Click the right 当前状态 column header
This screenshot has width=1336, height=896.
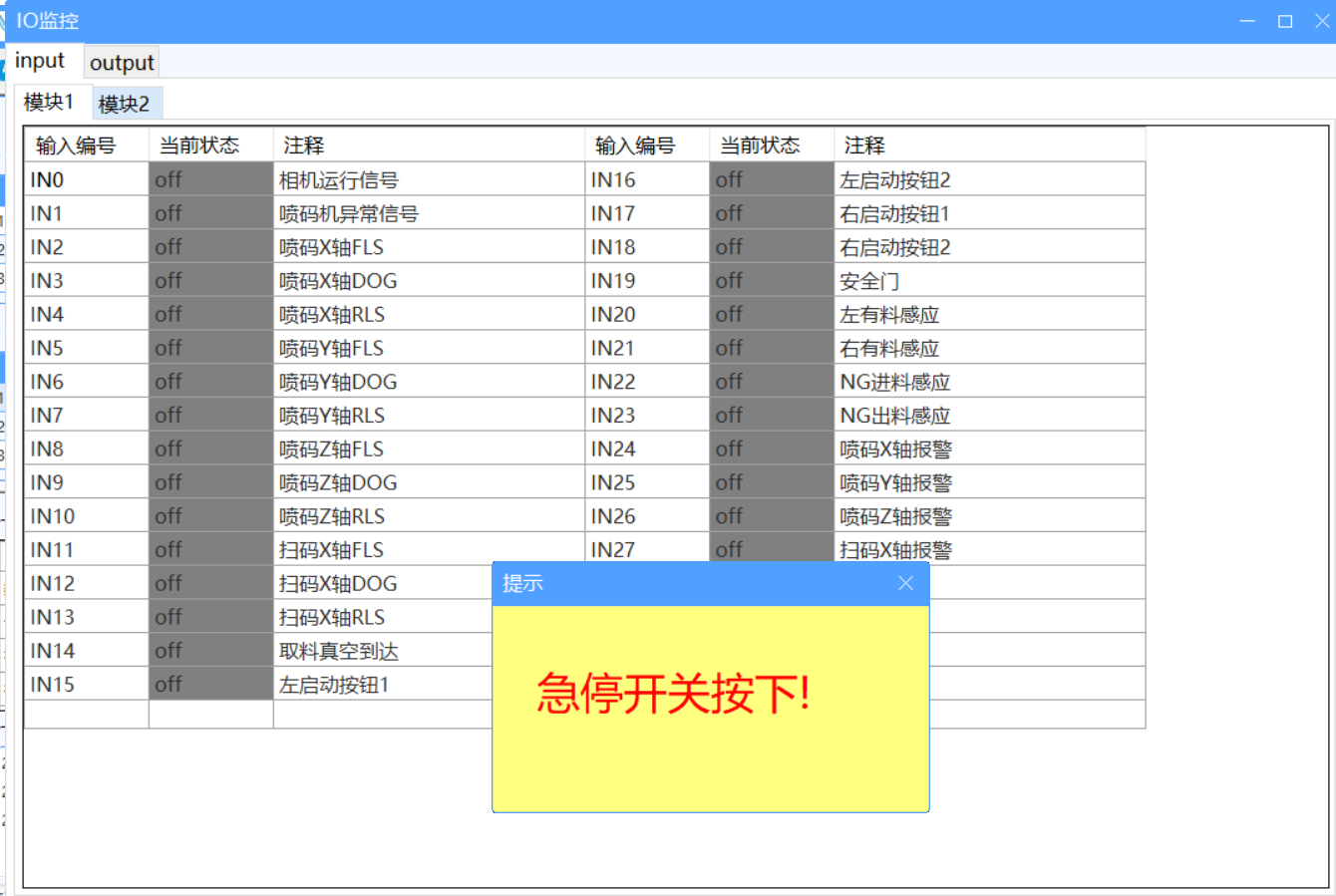coord(771,146)
